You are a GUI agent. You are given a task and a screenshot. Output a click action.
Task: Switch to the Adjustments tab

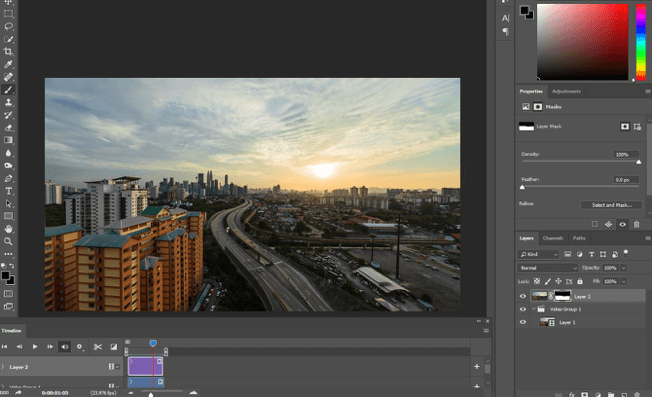point(566,91)
